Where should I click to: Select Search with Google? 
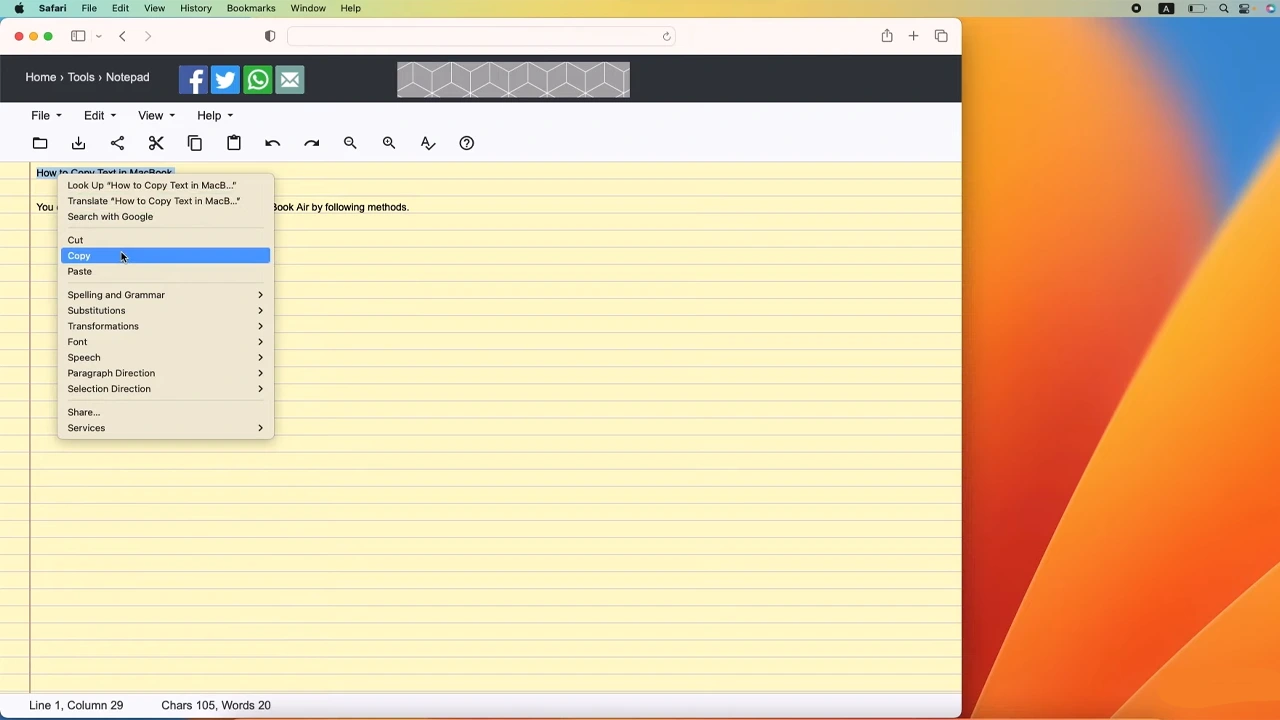click(x=165, y=217)
